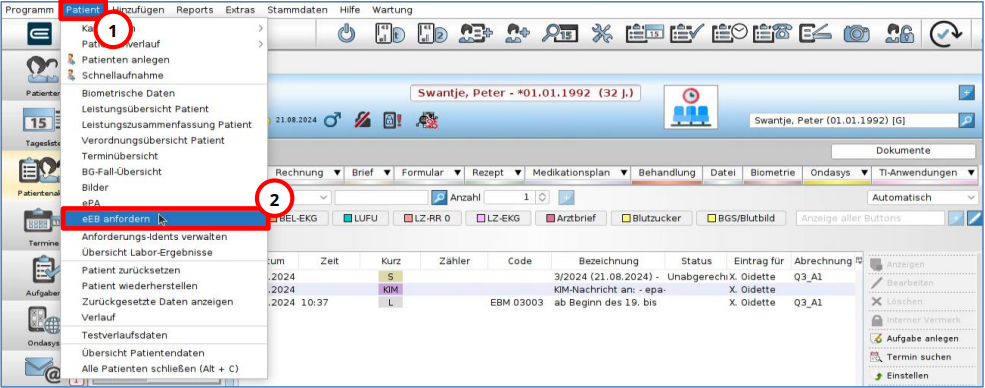
Task: Switch to the Behandlung tab
Action: click(667, 173)
